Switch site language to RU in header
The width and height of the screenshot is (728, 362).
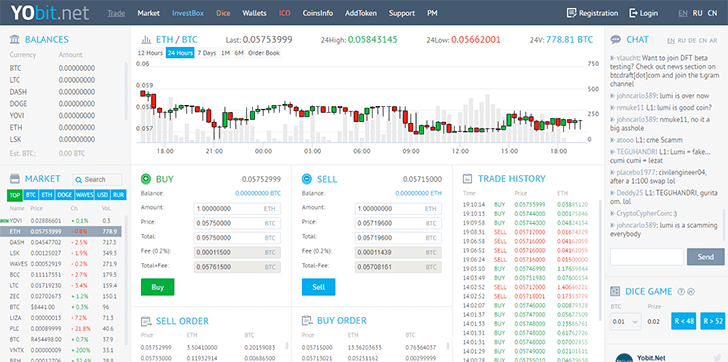[x=697, y=13]
